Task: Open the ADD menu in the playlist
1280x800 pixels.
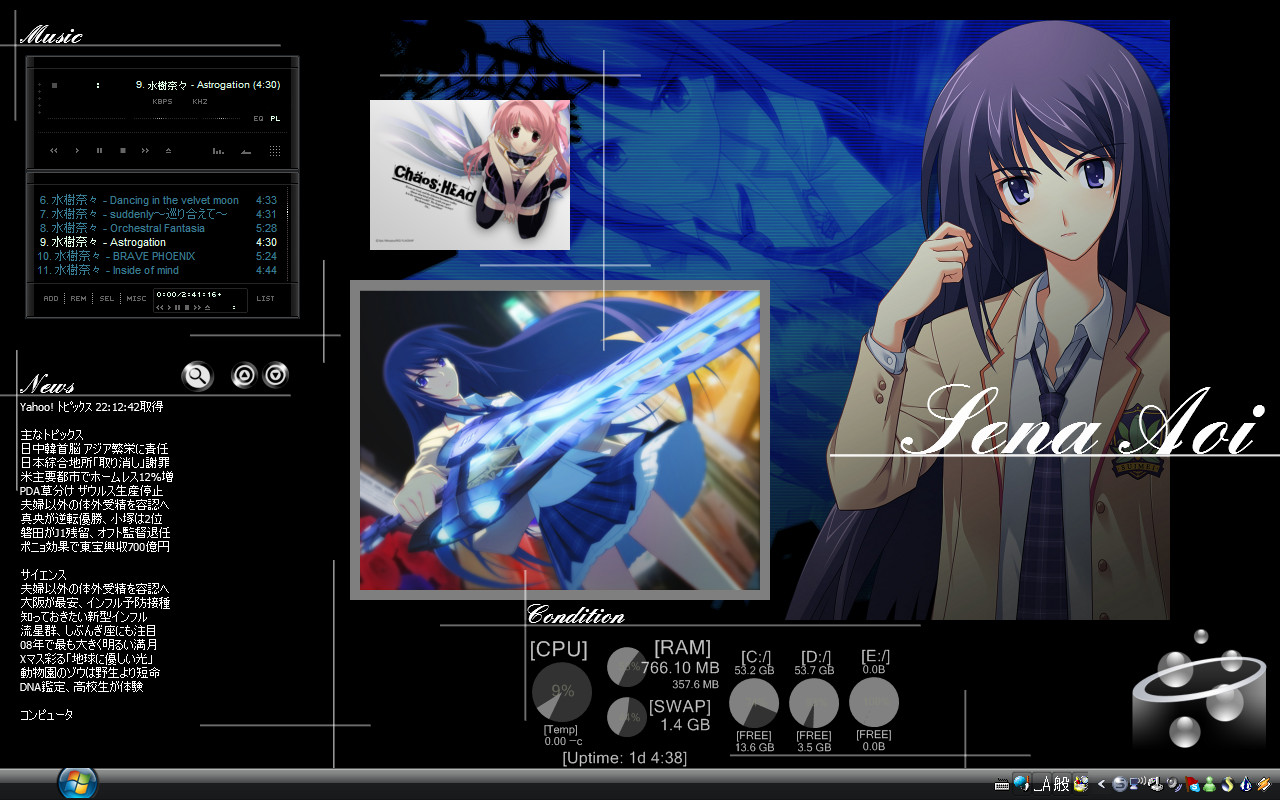Action: point(51,298)
